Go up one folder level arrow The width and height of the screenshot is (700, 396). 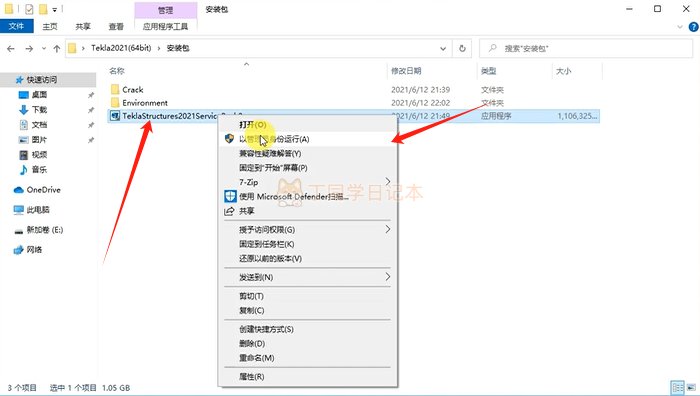[x=57, y=49]
